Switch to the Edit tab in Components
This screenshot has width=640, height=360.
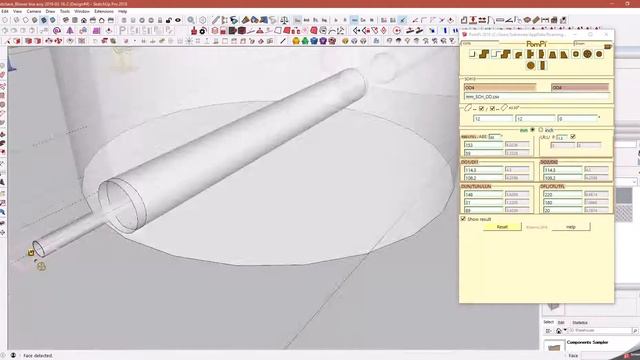561,322
